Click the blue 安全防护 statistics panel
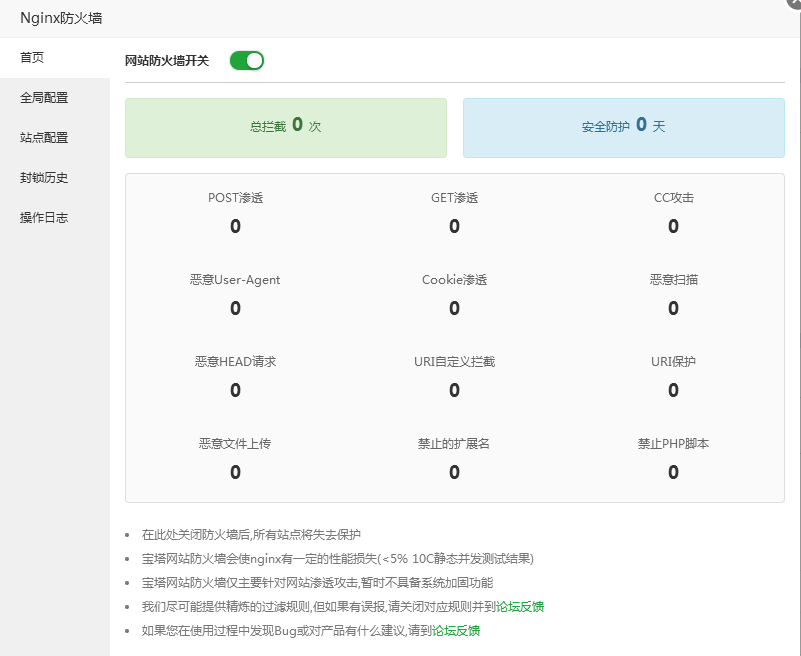Image resolution: width=801 pixels, height=656 pixels. click(x=622, y=127)
